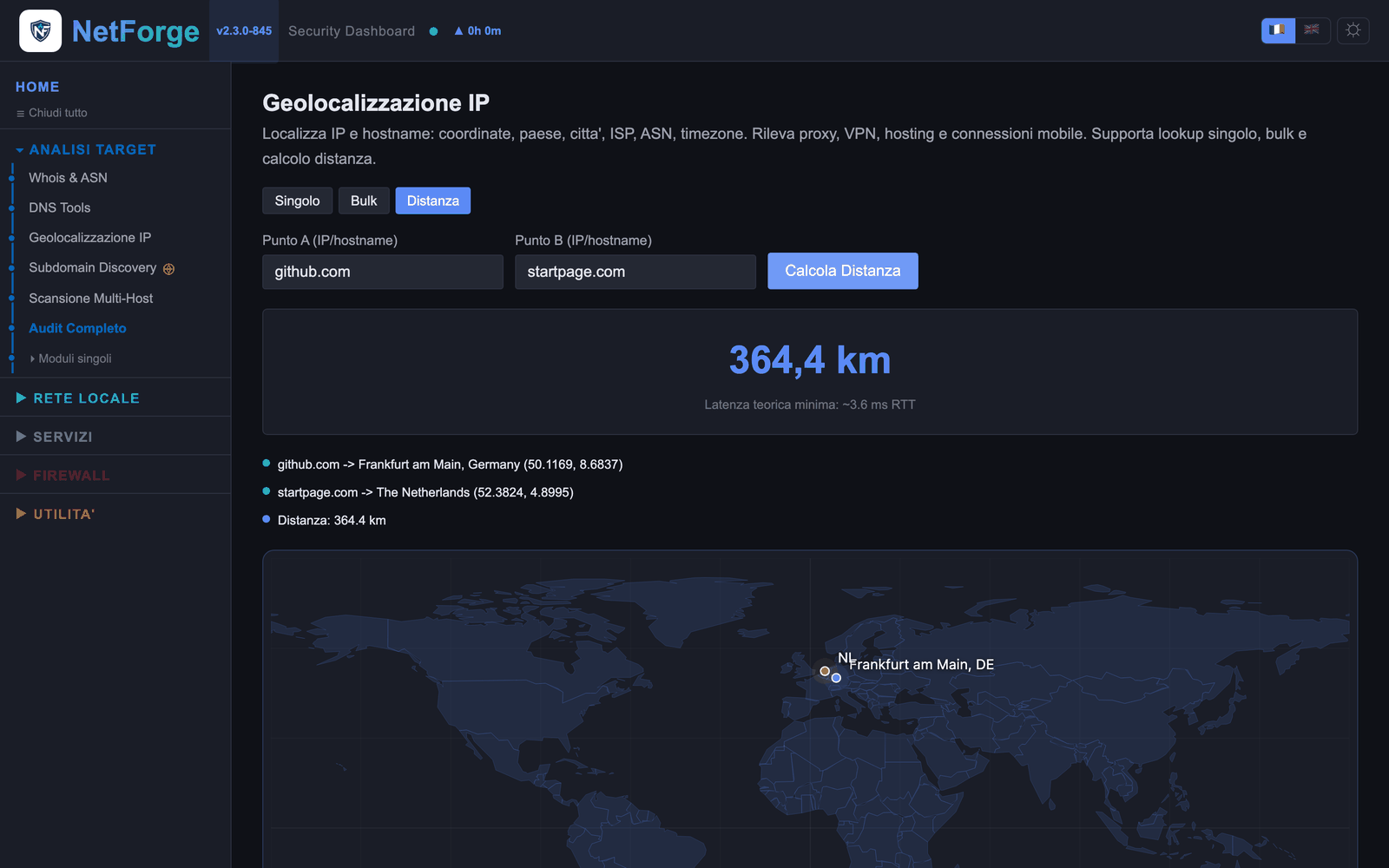1389x868 pixels.
Task: Switch language to Italian flag
Action: point(1278,30)
